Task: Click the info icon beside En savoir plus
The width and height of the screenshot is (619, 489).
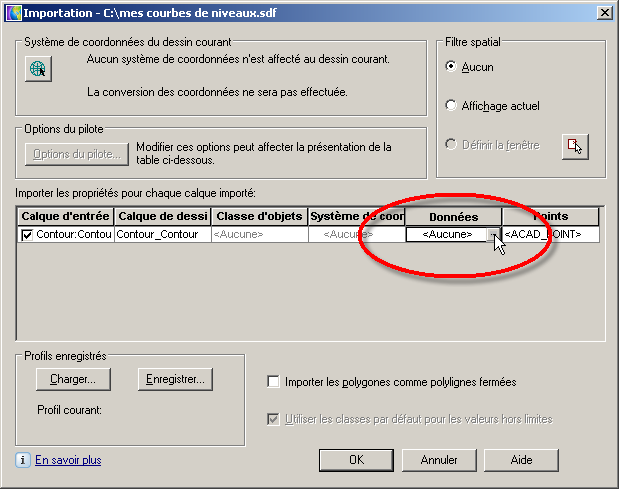Action: (23, 460)
